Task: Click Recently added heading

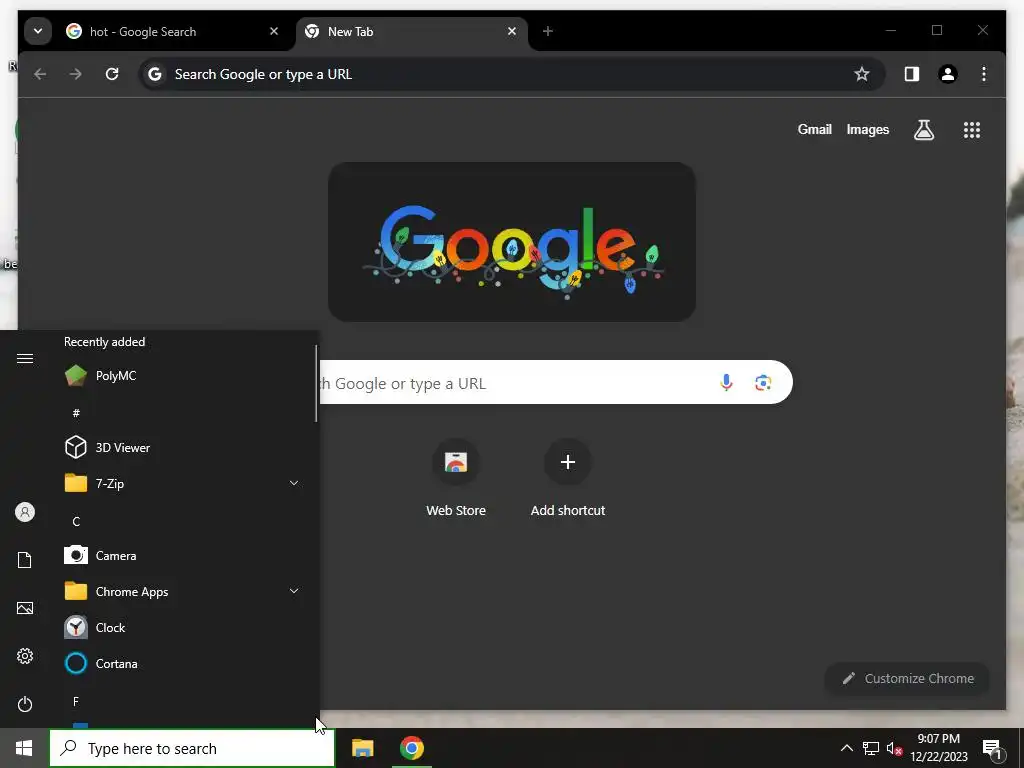Action: (x=104, y=342)
